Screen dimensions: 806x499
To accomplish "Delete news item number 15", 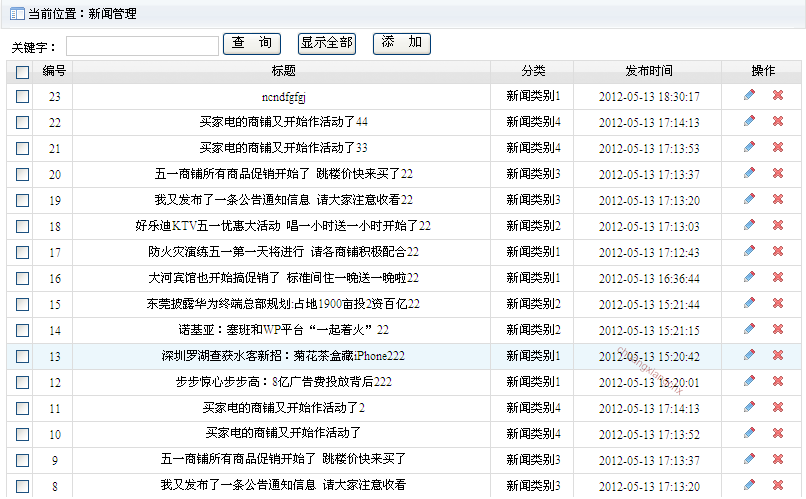I will coord(778,303).
